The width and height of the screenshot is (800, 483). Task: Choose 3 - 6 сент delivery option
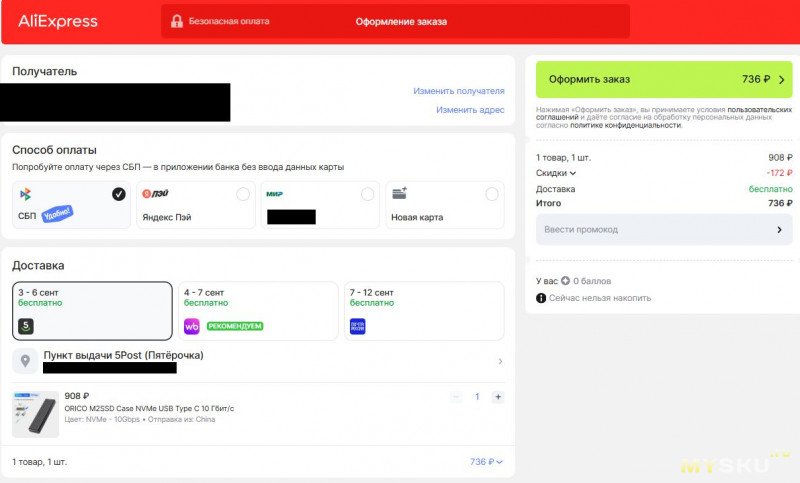coord(92,311)
